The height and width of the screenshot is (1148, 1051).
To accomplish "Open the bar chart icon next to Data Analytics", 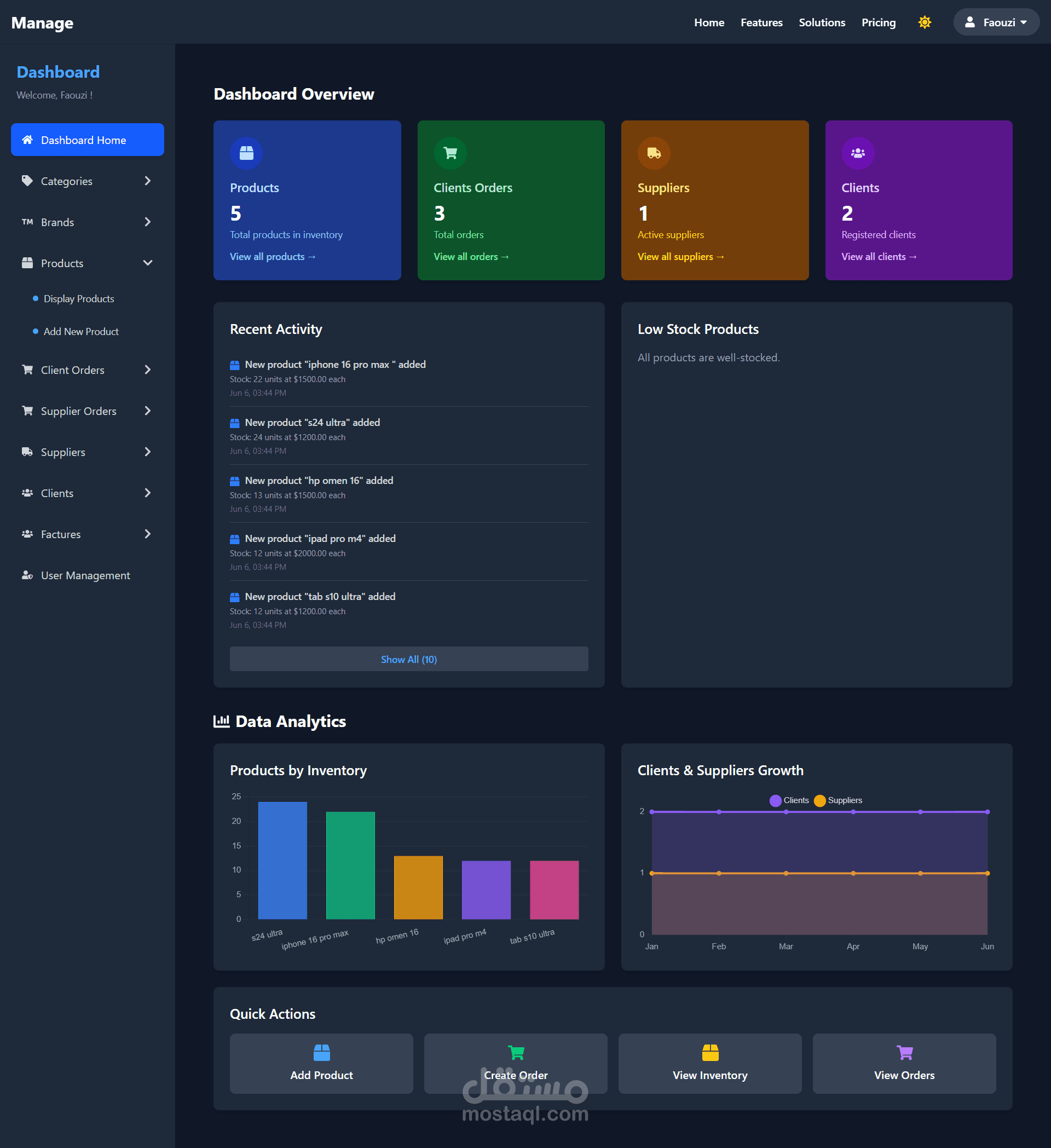I will [x=221, y=721].
